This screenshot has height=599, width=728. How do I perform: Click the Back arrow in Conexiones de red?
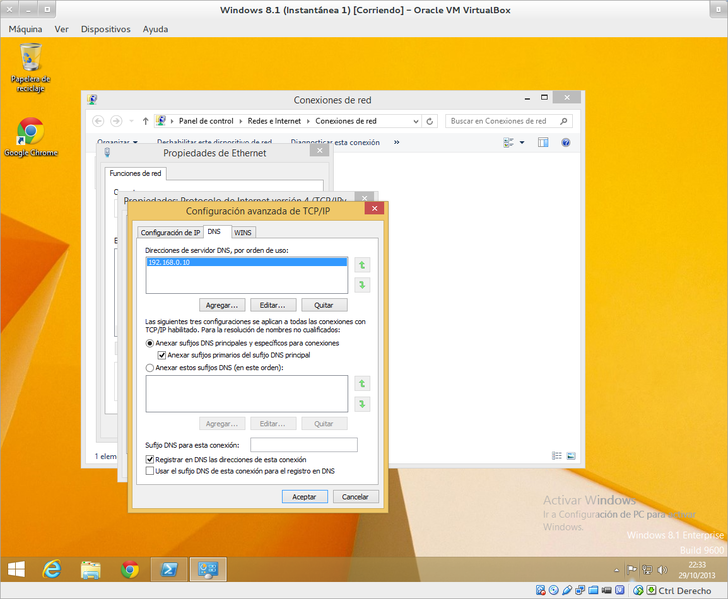click(x=98, y=121)
